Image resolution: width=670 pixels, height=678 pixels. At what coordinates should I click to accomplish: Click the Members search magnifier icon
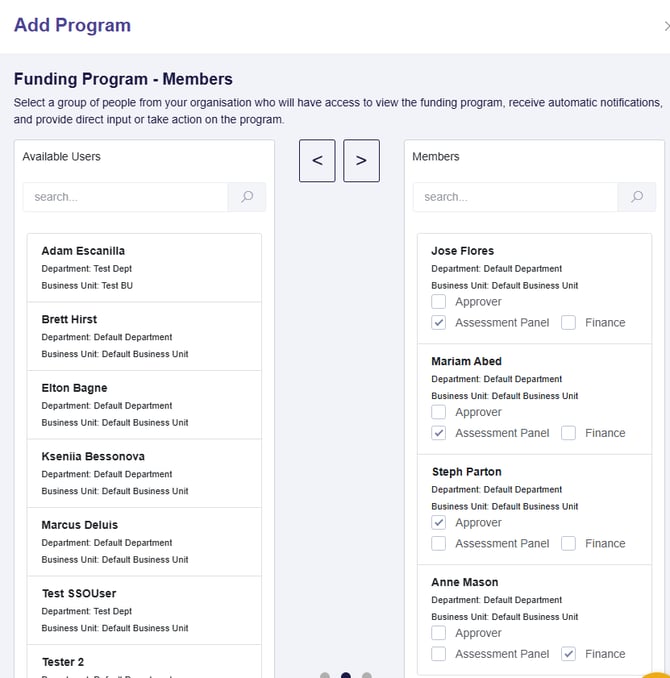[636, 197]
